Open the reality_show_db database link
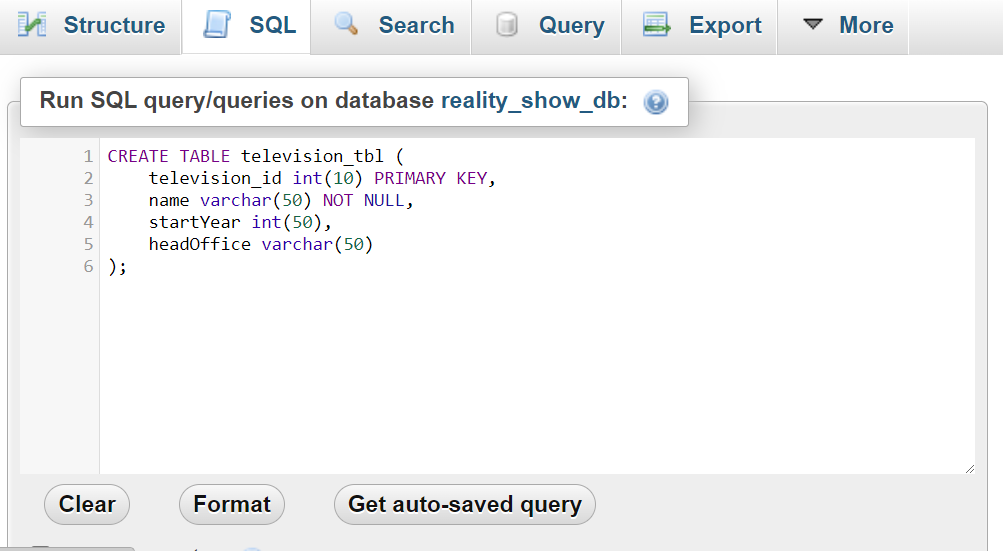The width and height of the screenshot is (1003, 551). point(531,100)
